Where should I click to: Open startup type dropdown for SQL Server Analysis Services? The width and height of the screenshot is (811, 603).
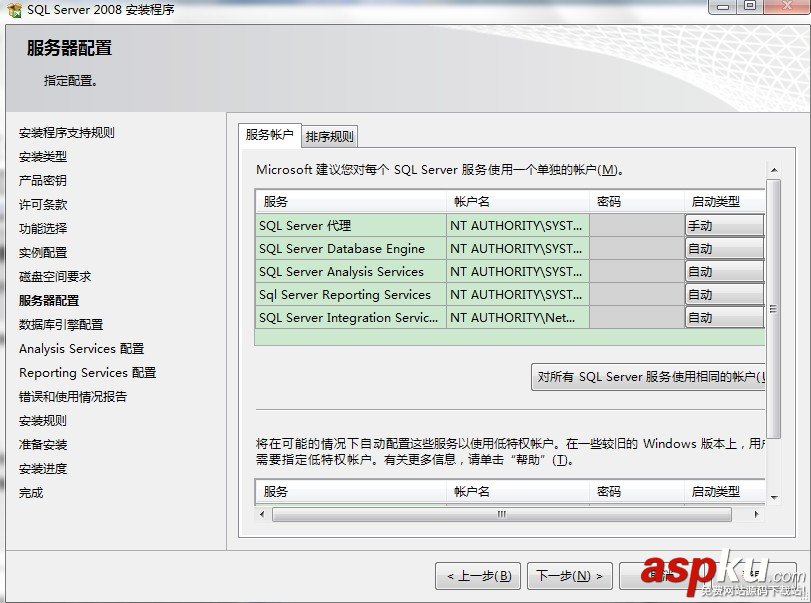click(724, 272)
